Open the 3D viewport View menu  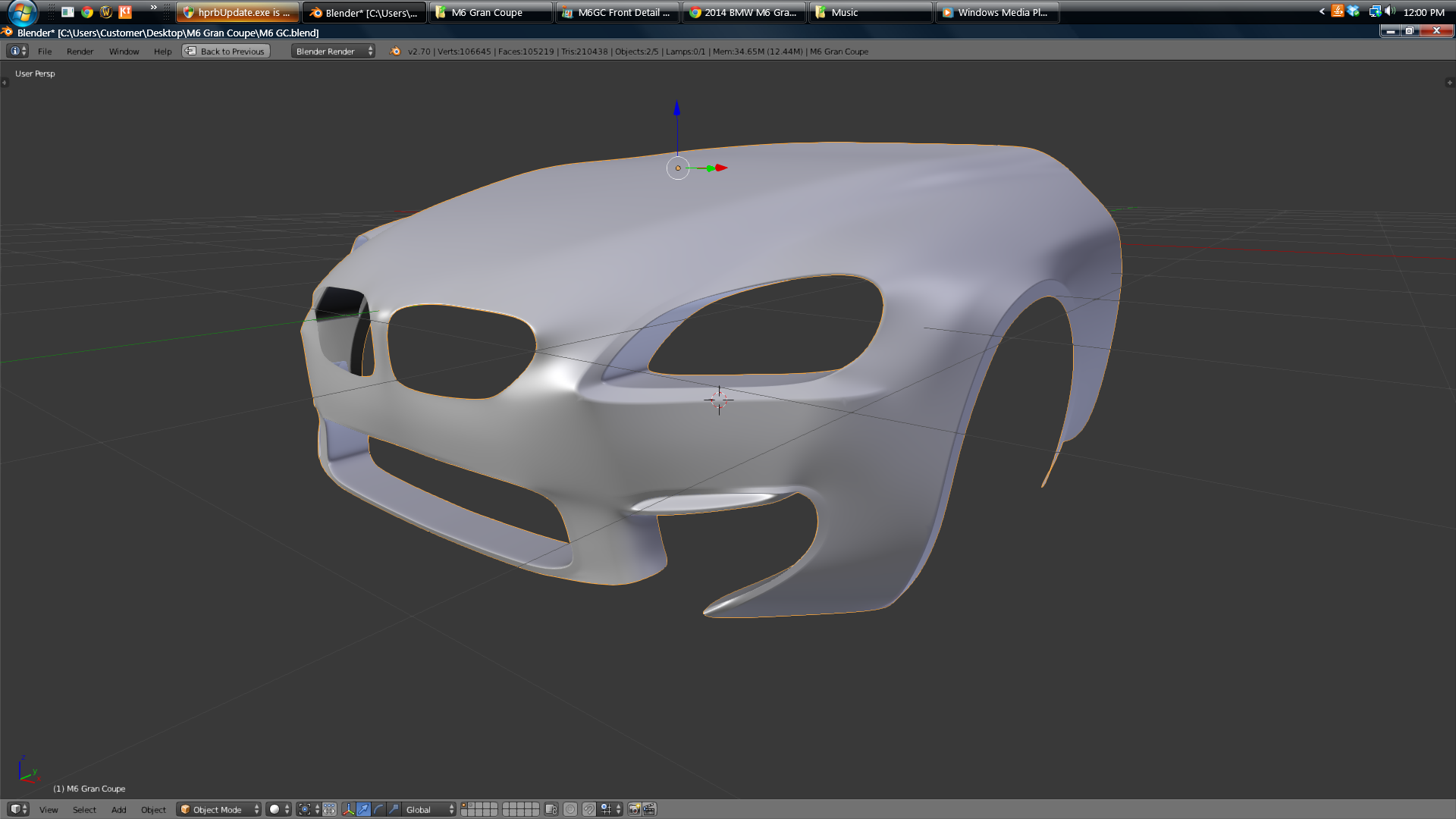click(49, 810)
